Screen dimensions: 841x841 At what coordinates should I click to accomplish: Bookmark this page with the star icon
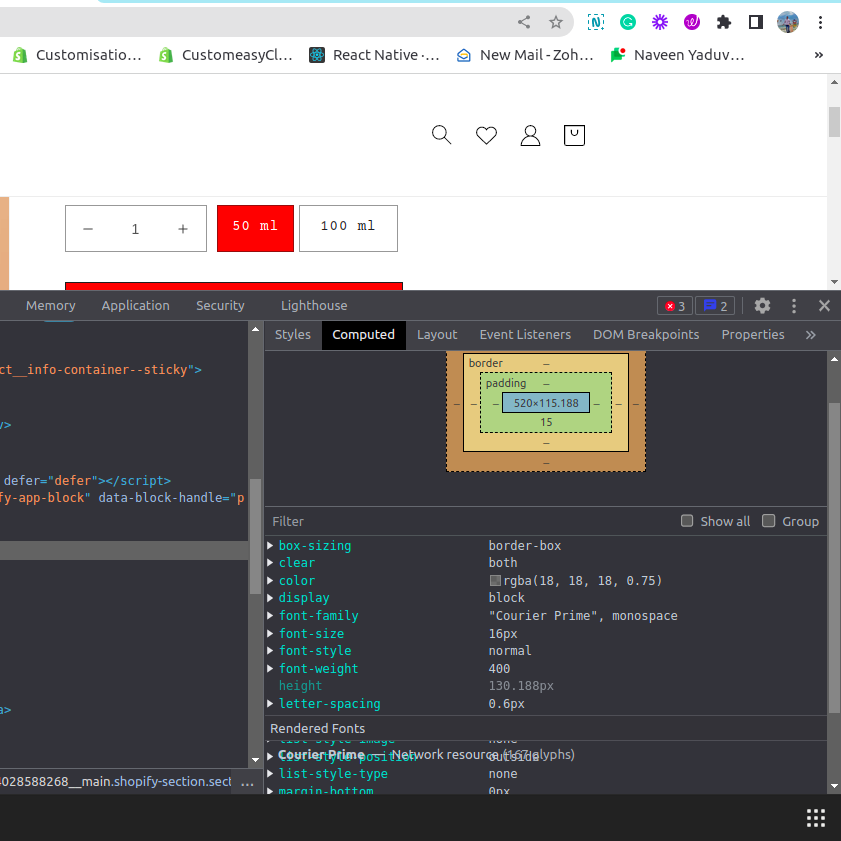tap(556, 22)
